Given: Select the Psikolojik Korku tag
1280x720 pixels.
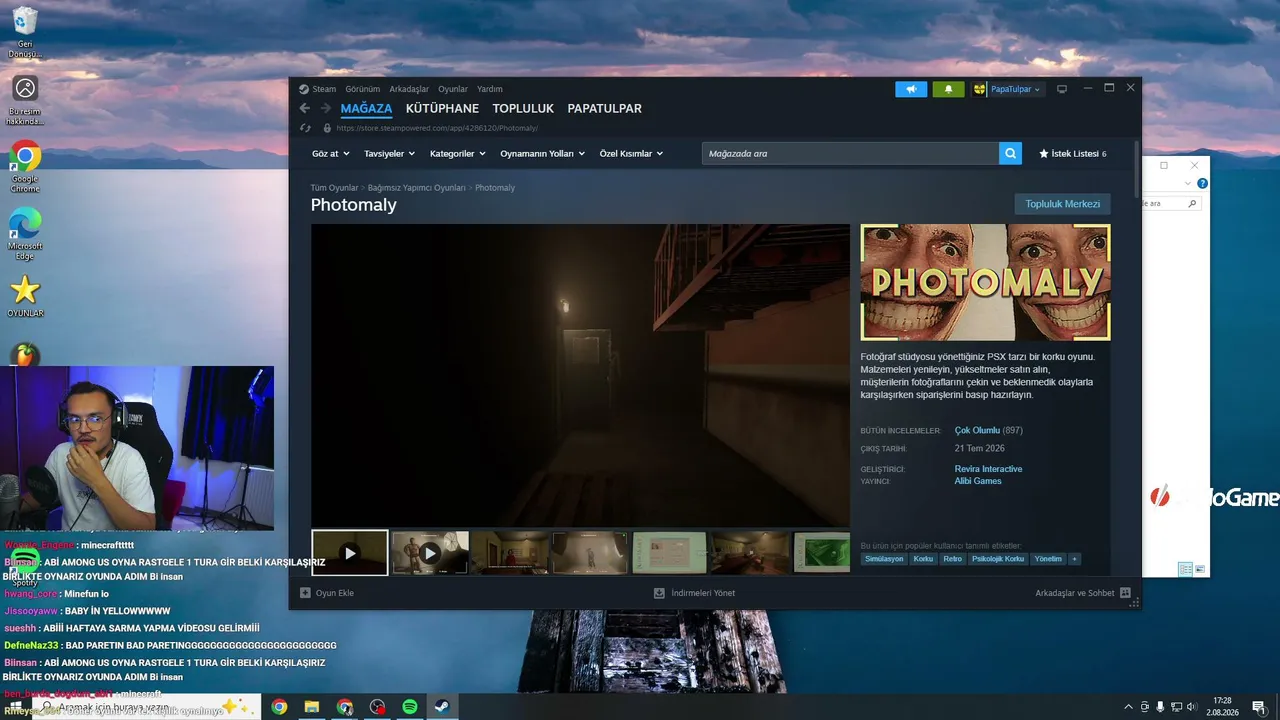Looking at the screenshot, I should tap(998, 559).
